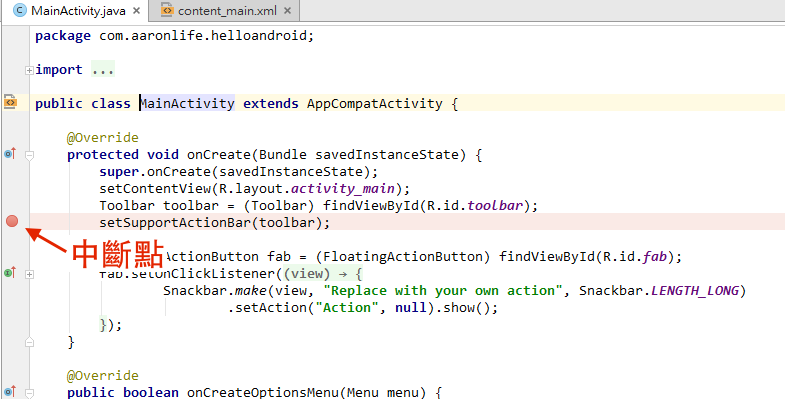Click R.id.fab reference in findViewById

(x=635, y=257)
